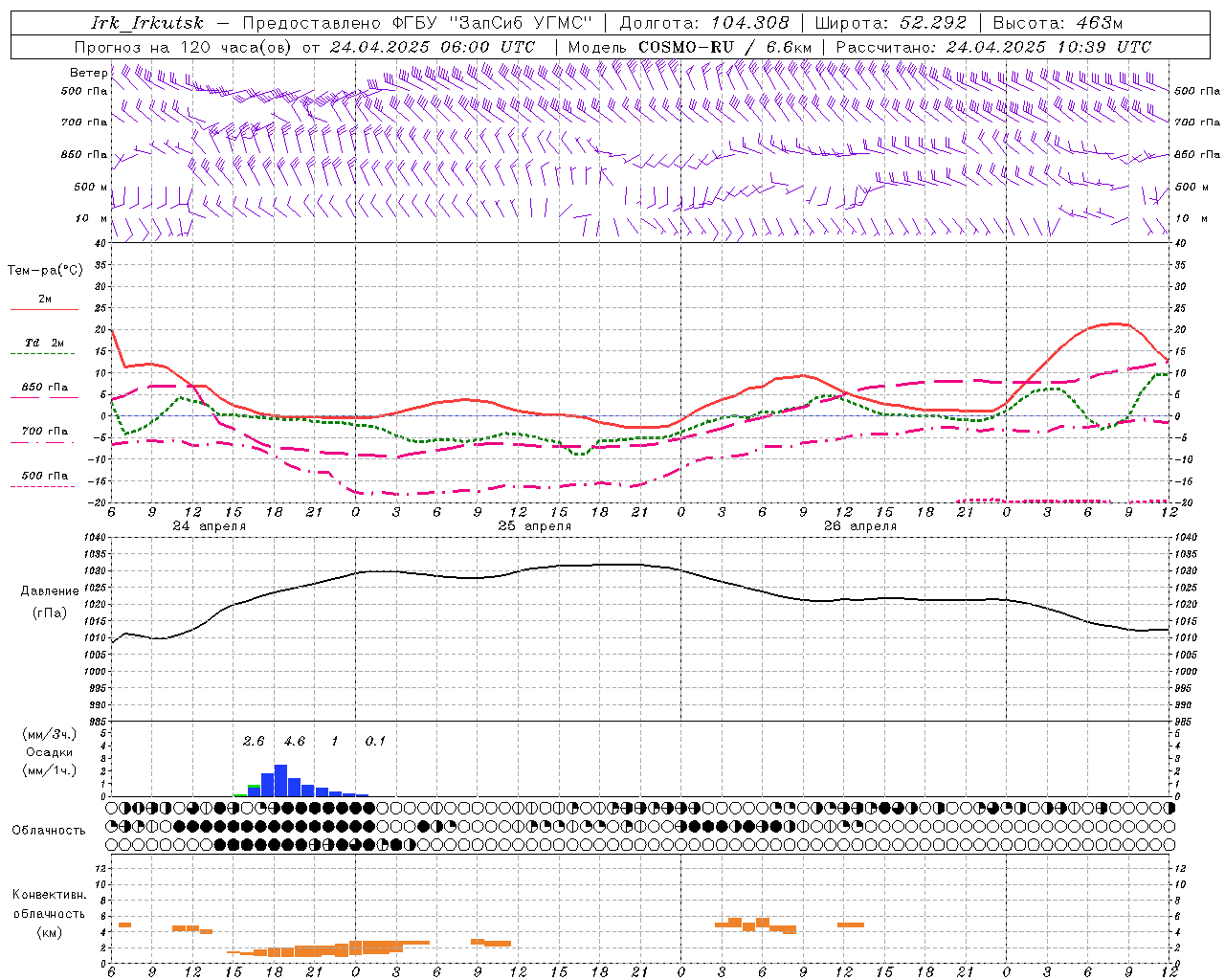Select the "(км)" convective cloud units label

coord(49,932)
